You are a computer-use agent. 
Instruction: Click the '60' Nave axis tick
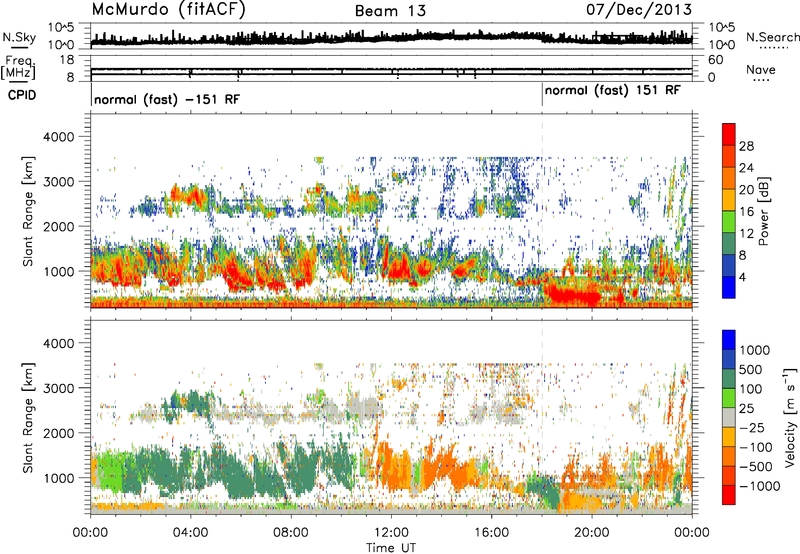pos(716,60)
